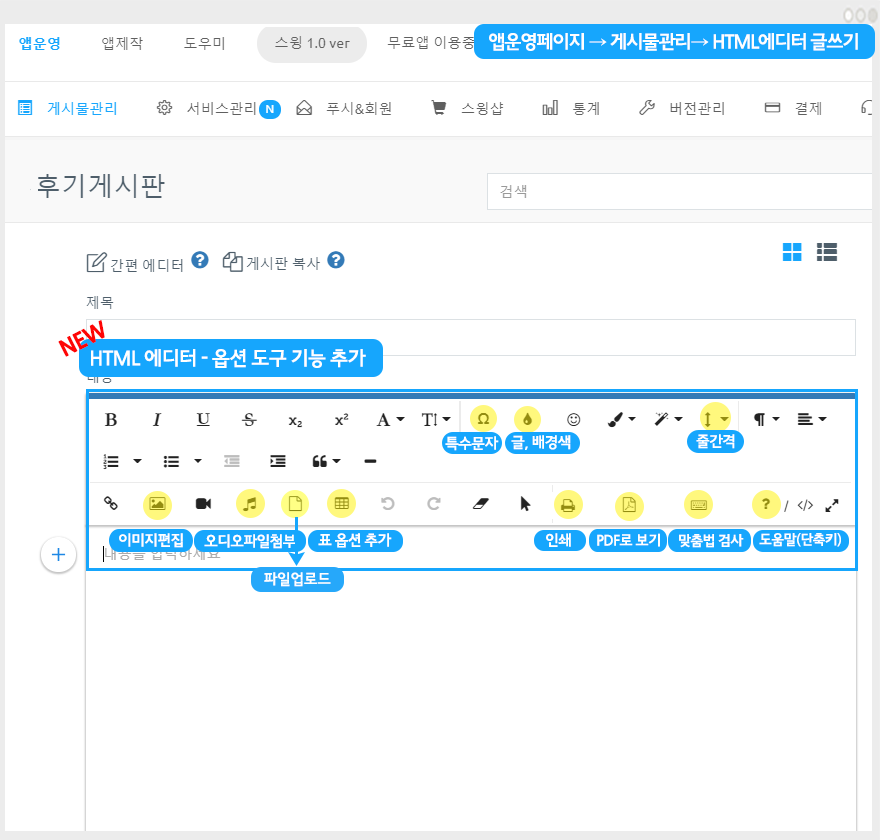
Task: Switch to the 앱제작 tab
Action: click(122, 43)
